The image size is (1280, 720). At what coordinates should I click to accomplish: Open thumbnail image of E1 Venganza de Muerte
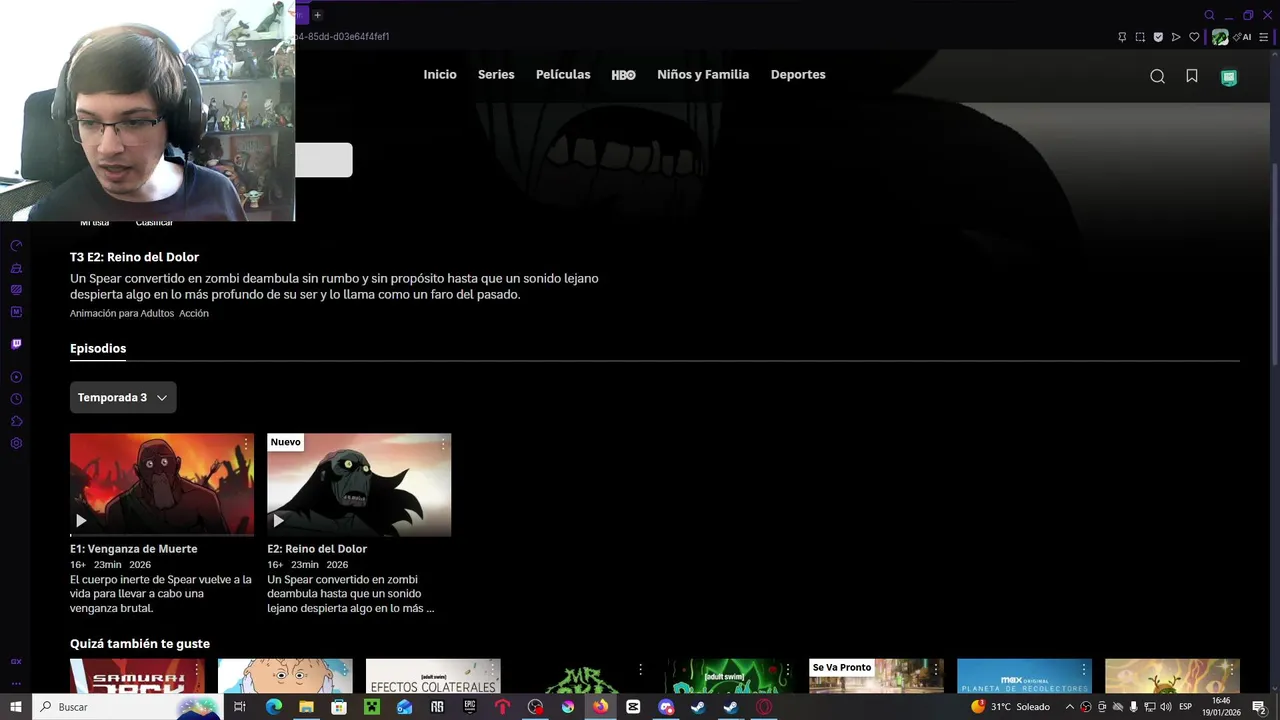(162, 485)
